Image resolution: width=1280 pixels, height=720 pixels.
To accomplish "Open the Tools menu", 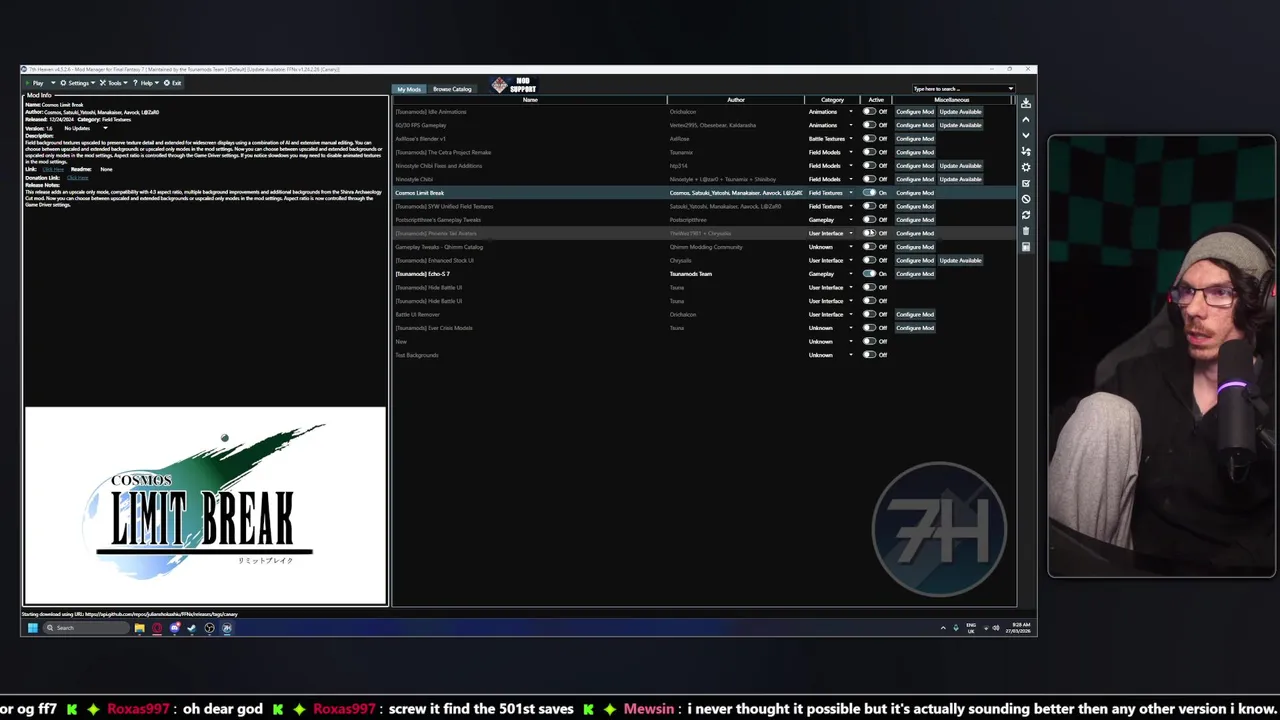I will (x=114, y=83).
